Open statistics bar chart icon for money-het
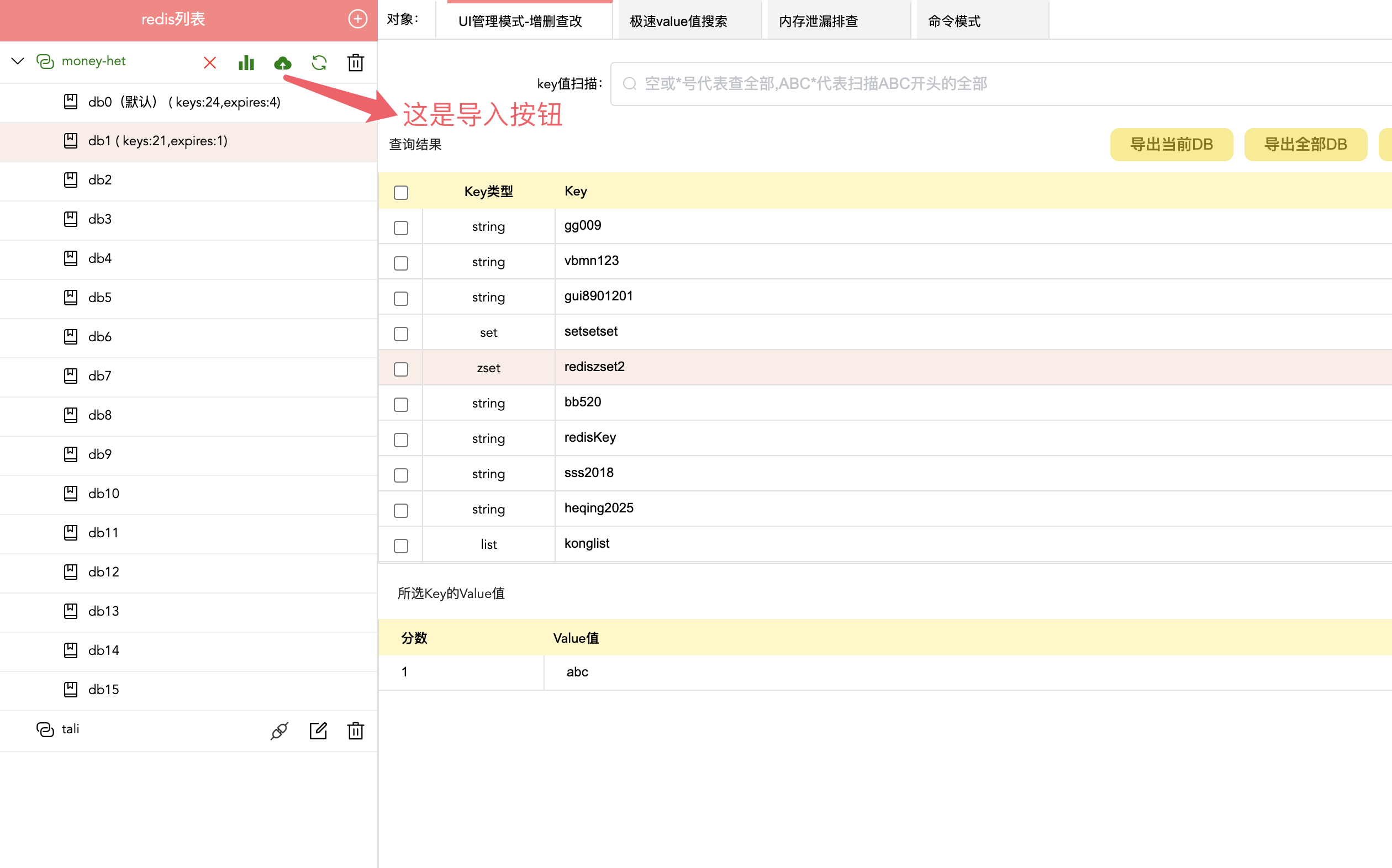This screenshot has width=1392, height=868. [246, 62]
